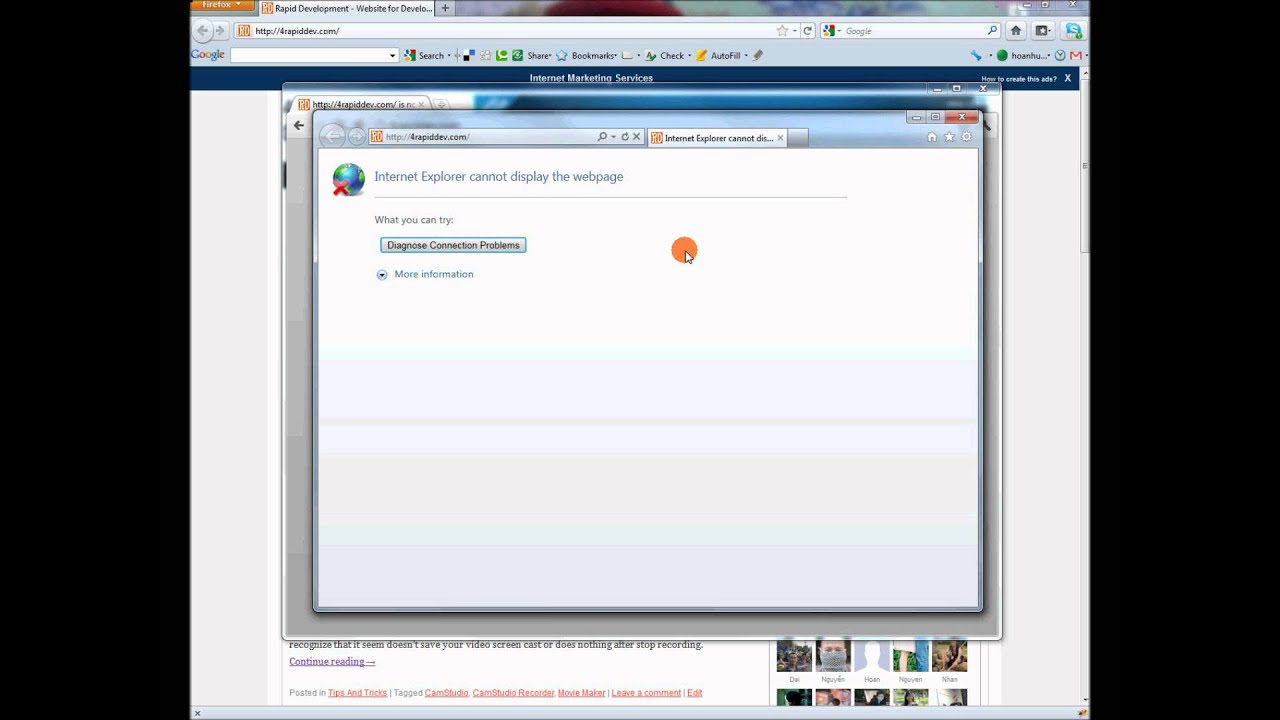The height and width of the screenshot is (720, 1280).
Task: Click Firefox search magnifier icon
Action: pos(992,31)
